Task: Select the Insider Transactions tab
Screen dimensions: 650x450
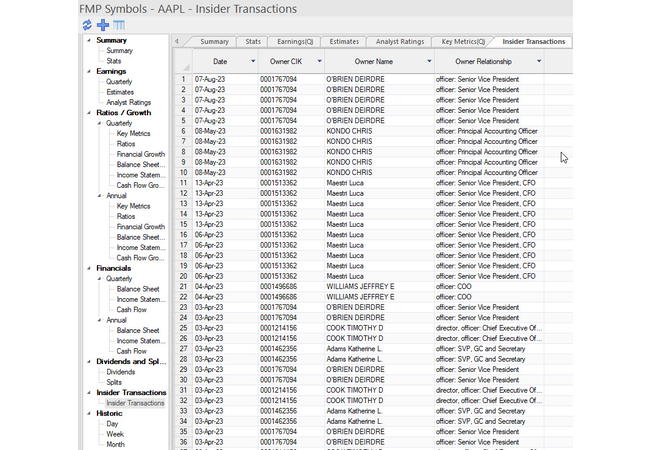Action: click(x=534, y=41)
